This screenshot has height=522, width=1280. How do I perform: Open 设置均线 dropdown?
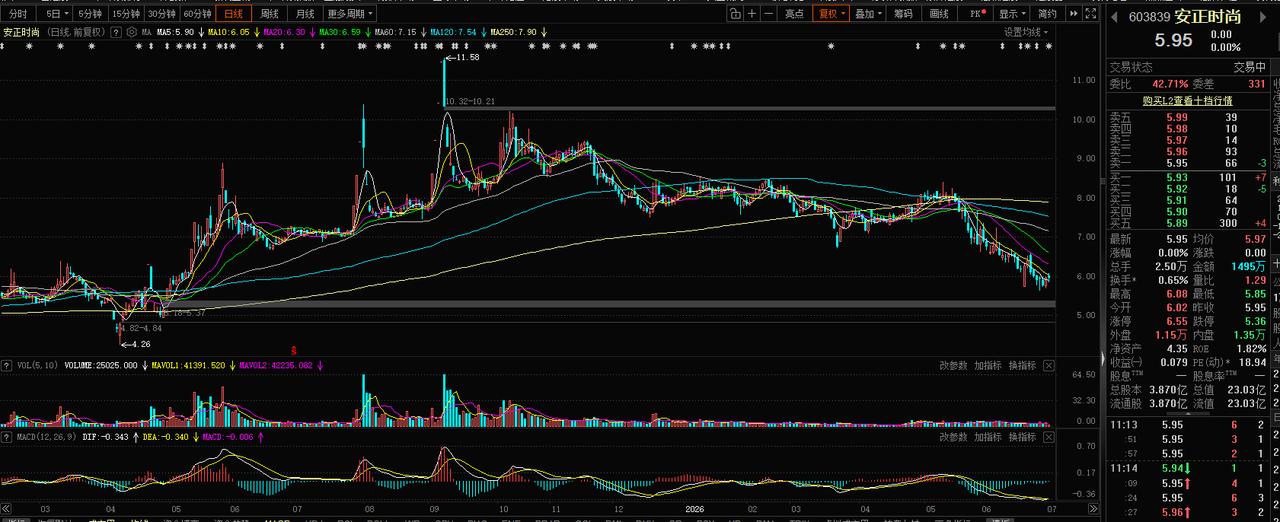pyautogui.click(x=1027, y=32)
